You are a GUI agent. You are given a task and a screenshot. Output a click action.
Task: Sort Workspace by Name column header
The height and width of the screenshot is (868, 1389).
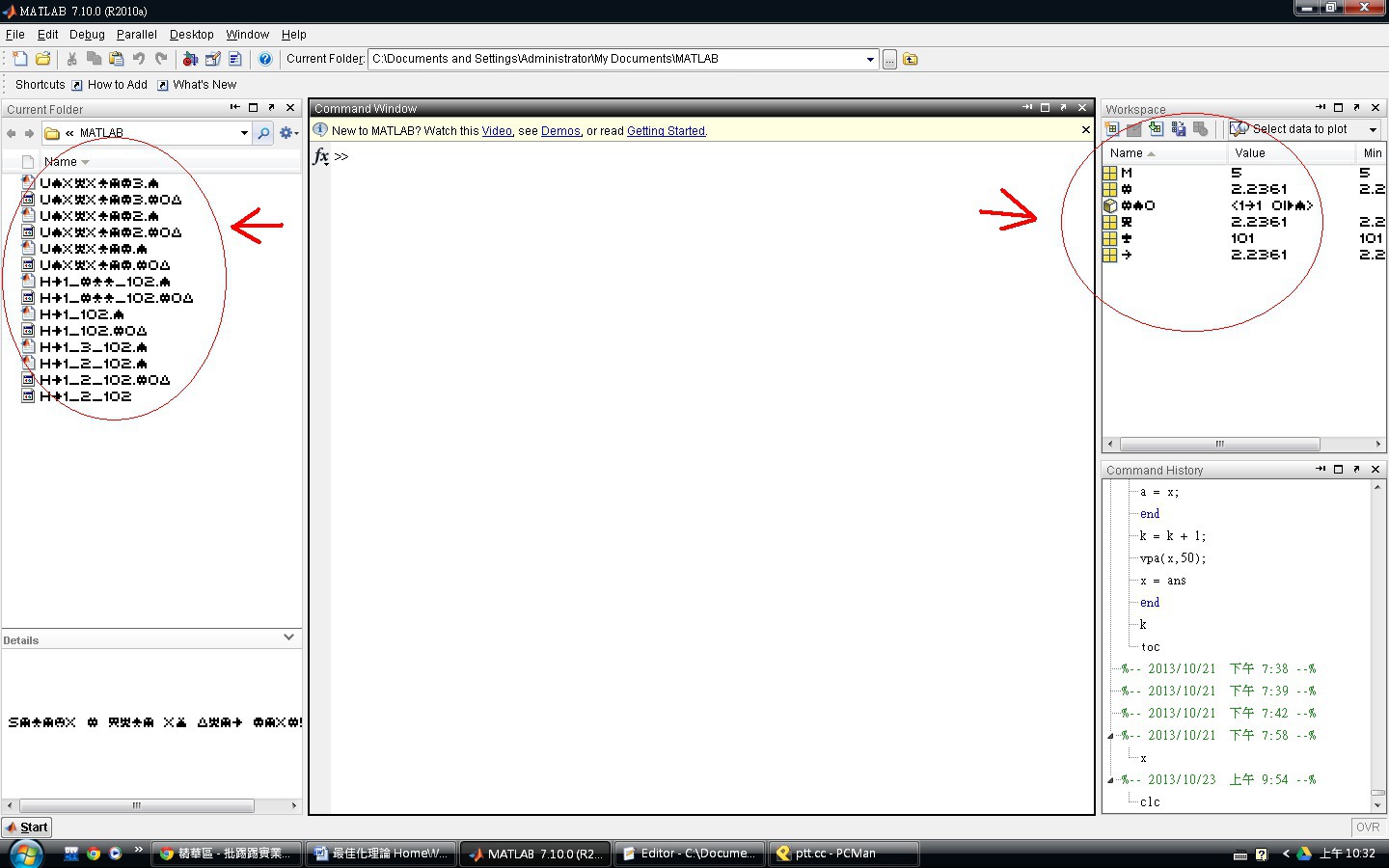[x=1164, y=153]
